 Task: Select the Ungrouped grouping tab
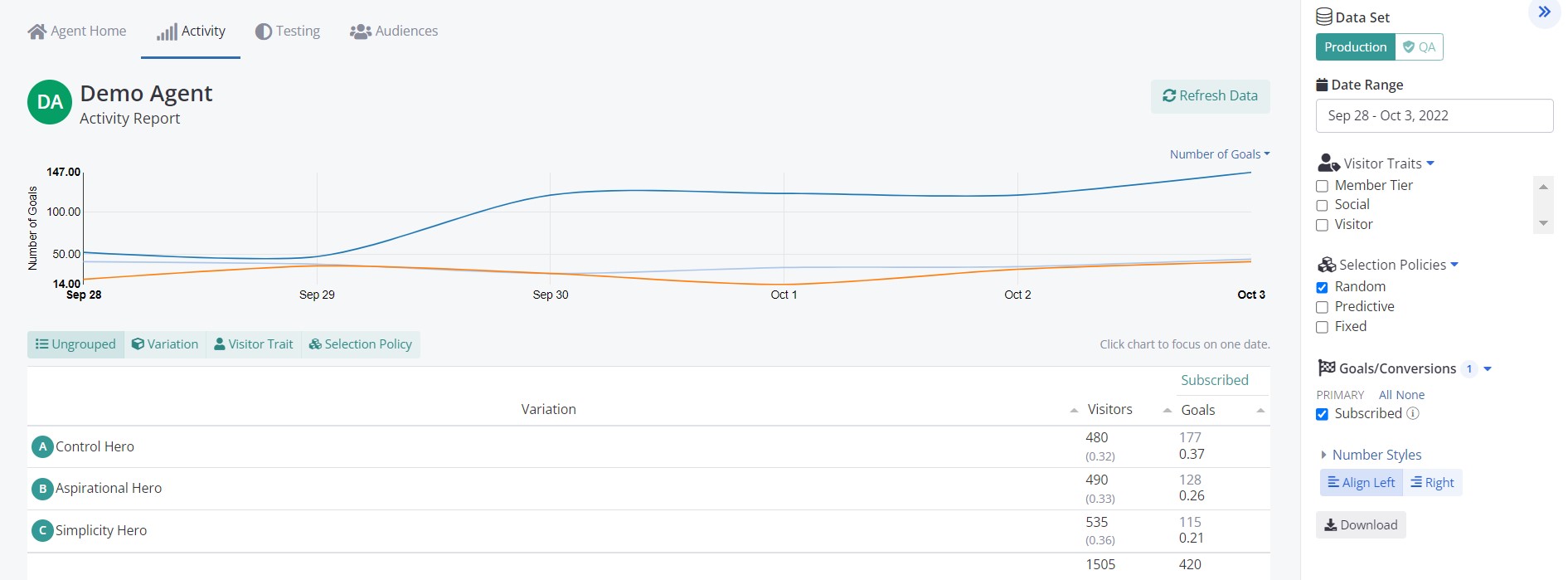75,344
